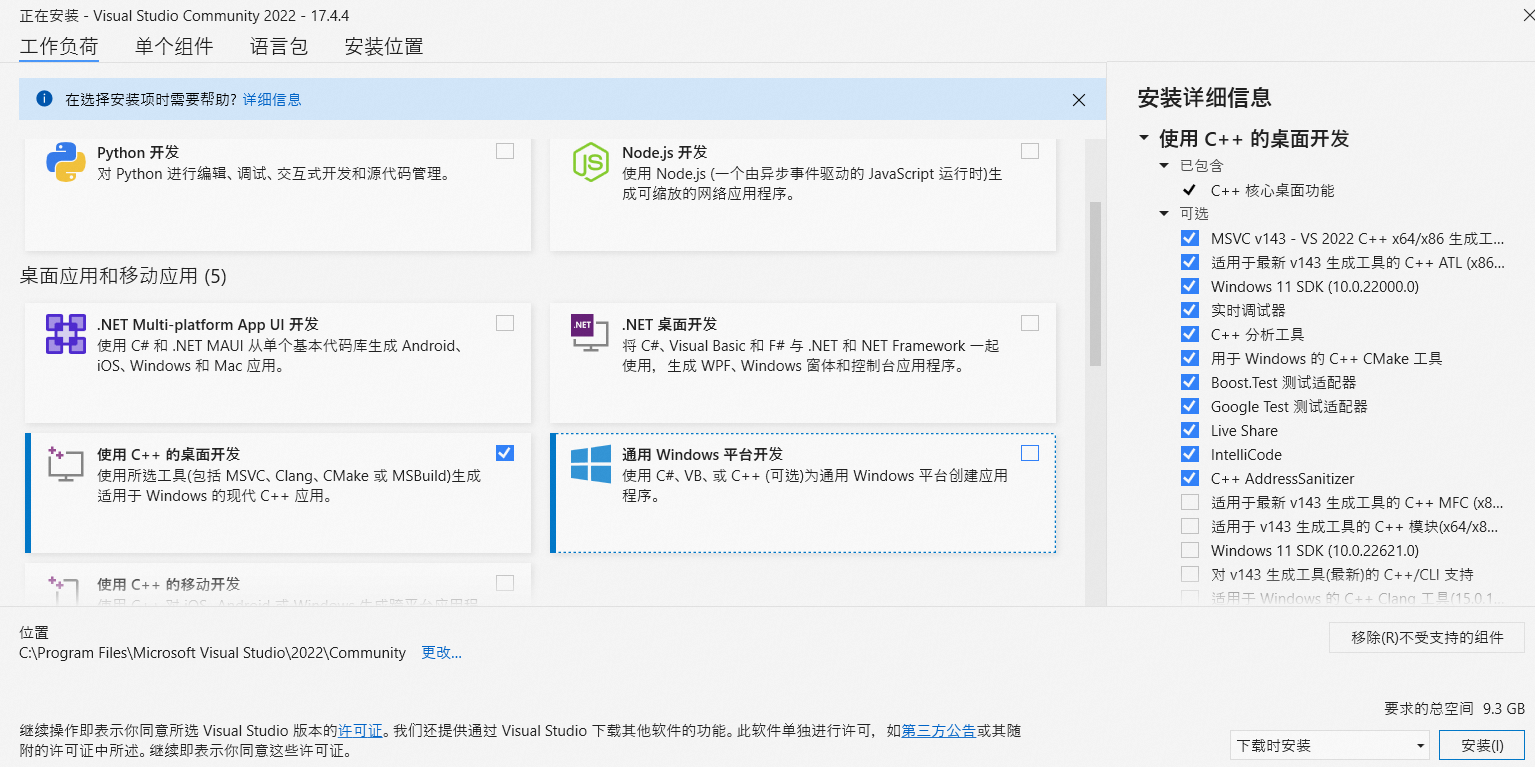The image size is (1535, 767).
Task: Select the C++ 核心桌面功能 included item
Action: point(1272,190)
